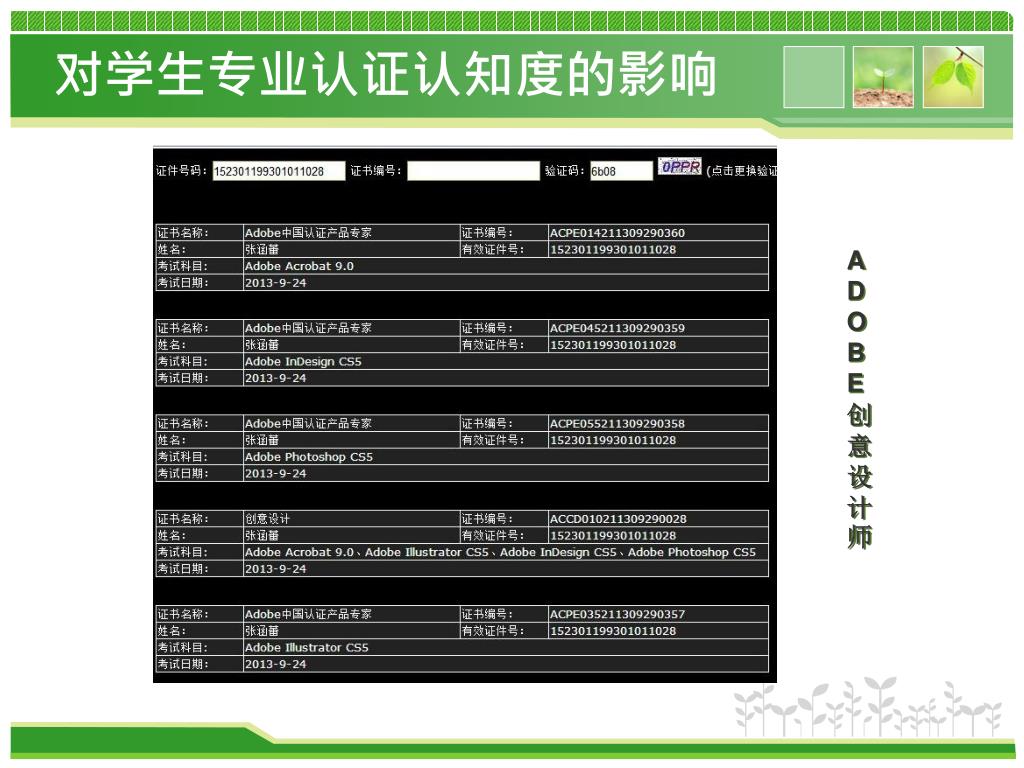
Task: Click the slide title 对学生专业认证认知度的影响
Action: pyautogui.click(x=386, y=74)
